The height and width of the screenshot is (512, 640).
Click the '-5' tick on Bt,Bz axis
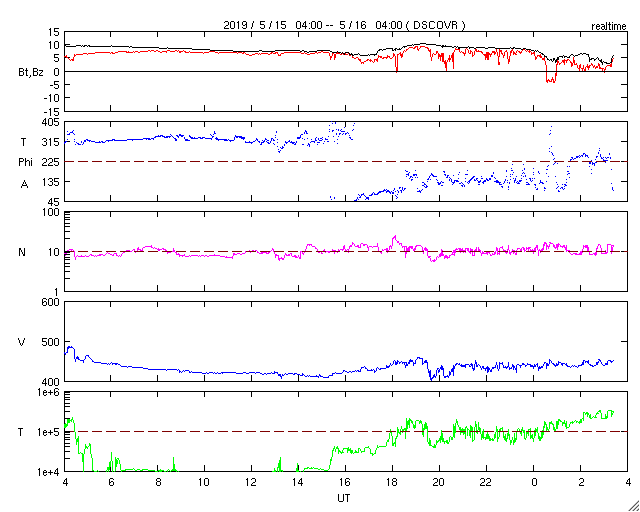[54, 85]
